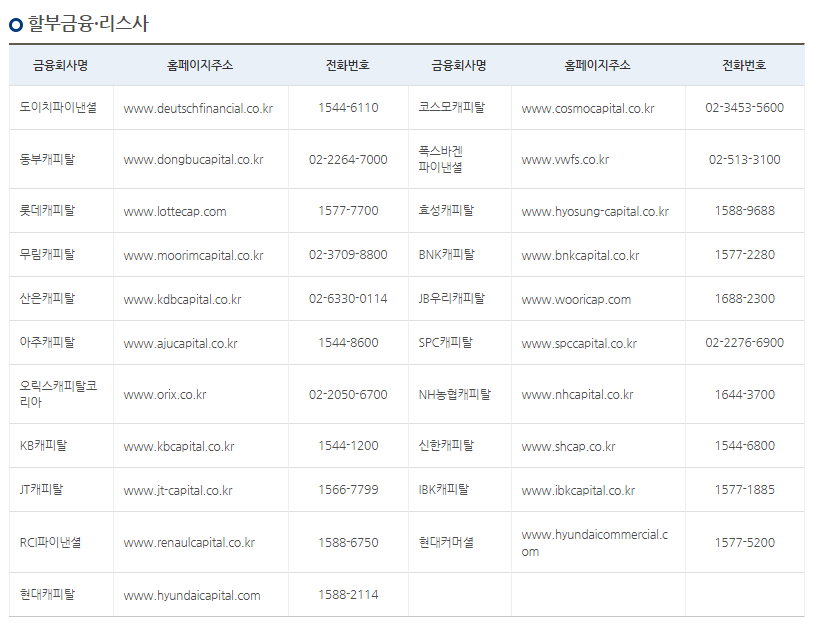The height and width of the screenshot is (628, 816).
Task: Click phone number 1588-9688
Action: 744,211
